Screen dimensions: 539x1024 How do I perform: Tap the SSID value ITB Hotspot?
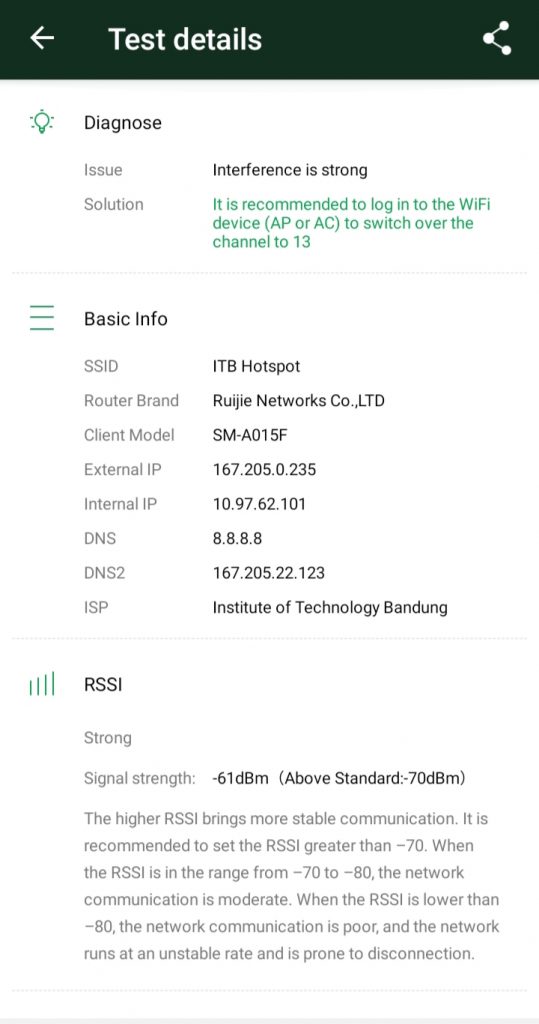coord(256,366)
